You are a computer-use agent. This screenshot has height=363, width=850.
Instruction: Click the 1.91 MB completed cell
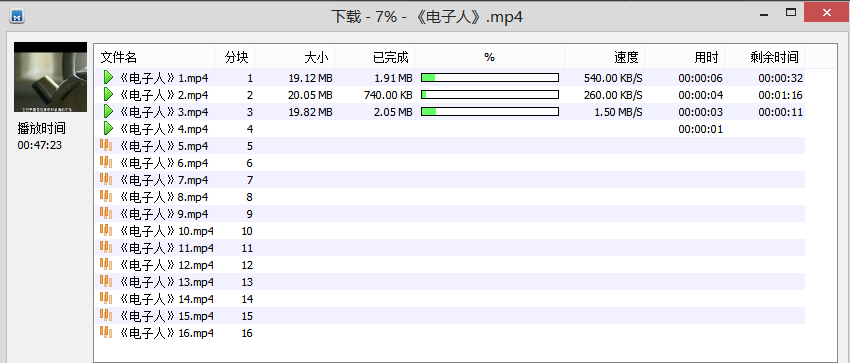(x=394, y=78)
